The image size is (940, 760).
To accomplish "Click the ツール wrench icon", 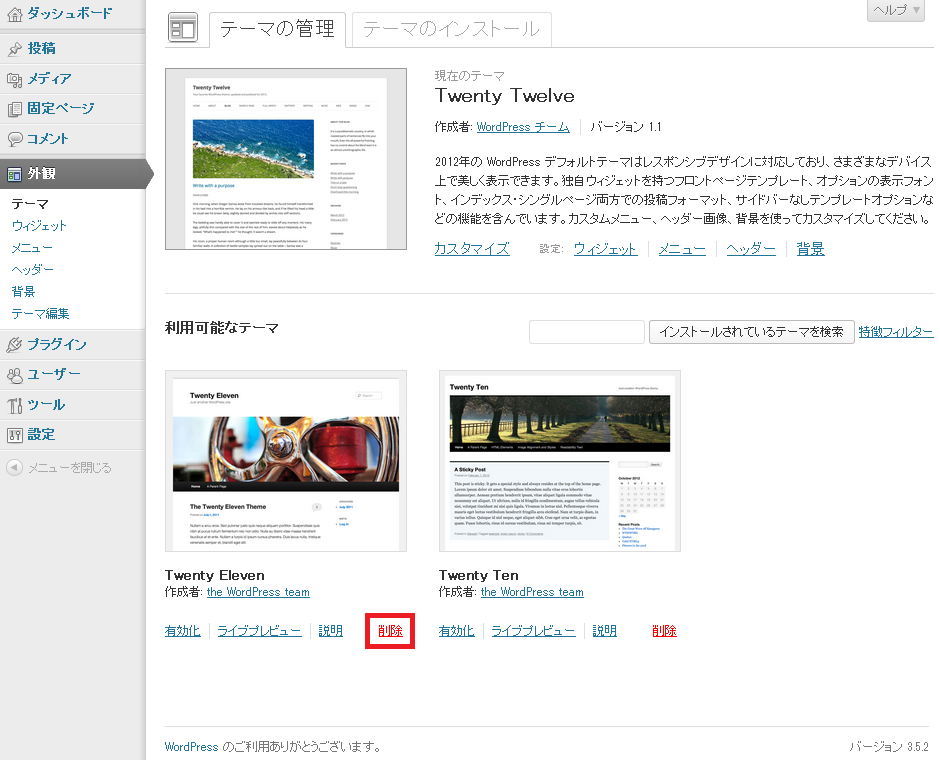I will [x=15, y=405].
